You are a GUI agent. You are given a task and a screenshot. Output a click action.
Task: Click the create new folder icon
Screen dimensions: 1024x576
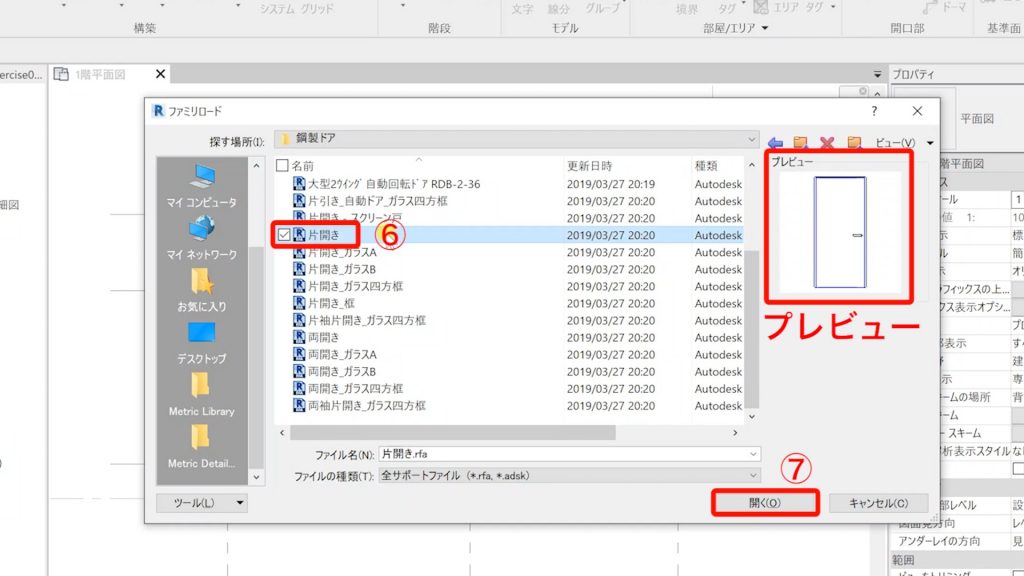pyautogui.click(x=855, y=142)
